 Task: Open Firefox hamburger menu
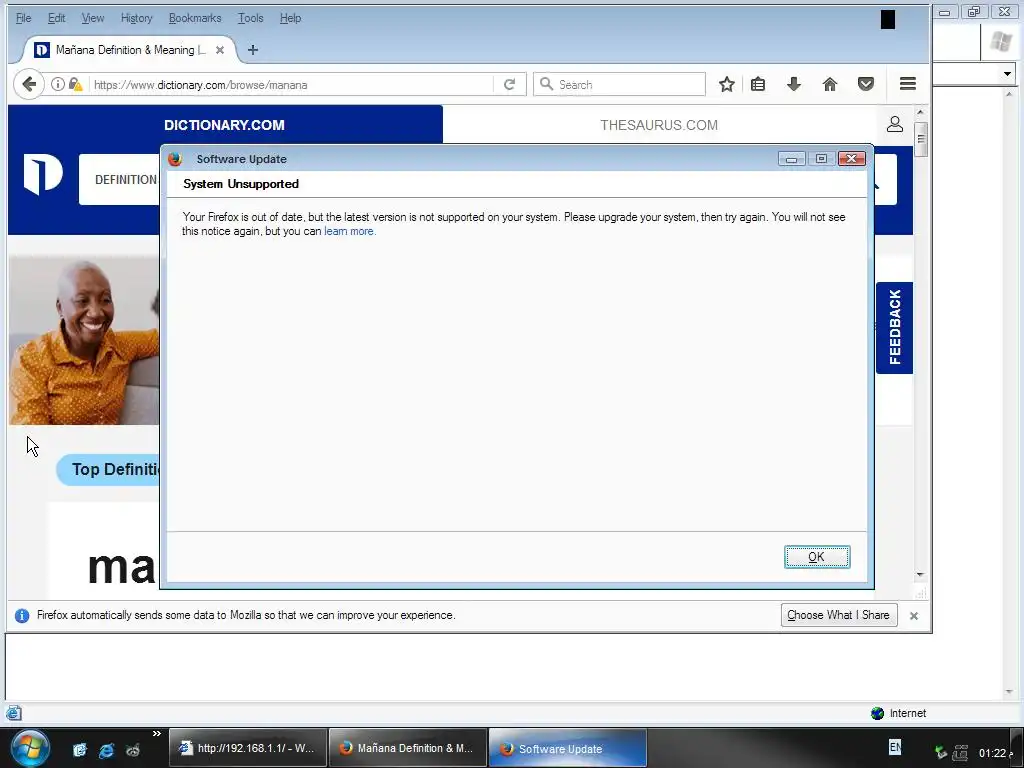point(908,84)
